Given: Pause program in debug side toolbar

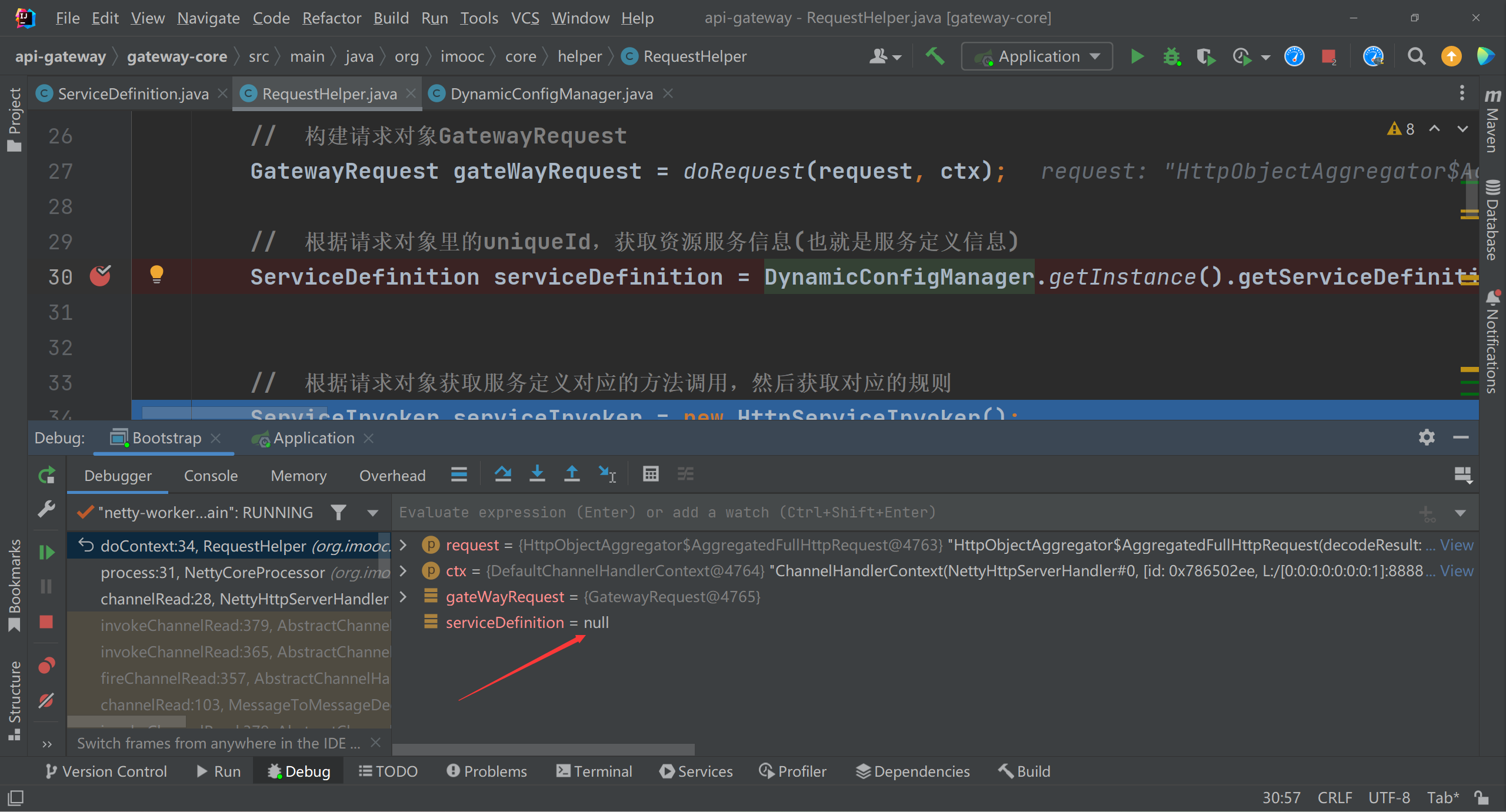Looking at the screenshot, I should tap(46, 586).
